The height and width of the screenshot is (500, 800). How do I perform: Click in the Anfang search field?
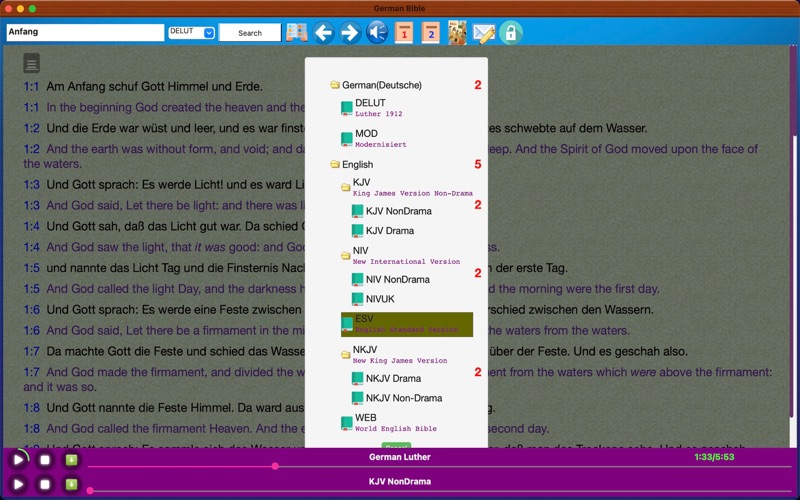click(x=85, y=32)
